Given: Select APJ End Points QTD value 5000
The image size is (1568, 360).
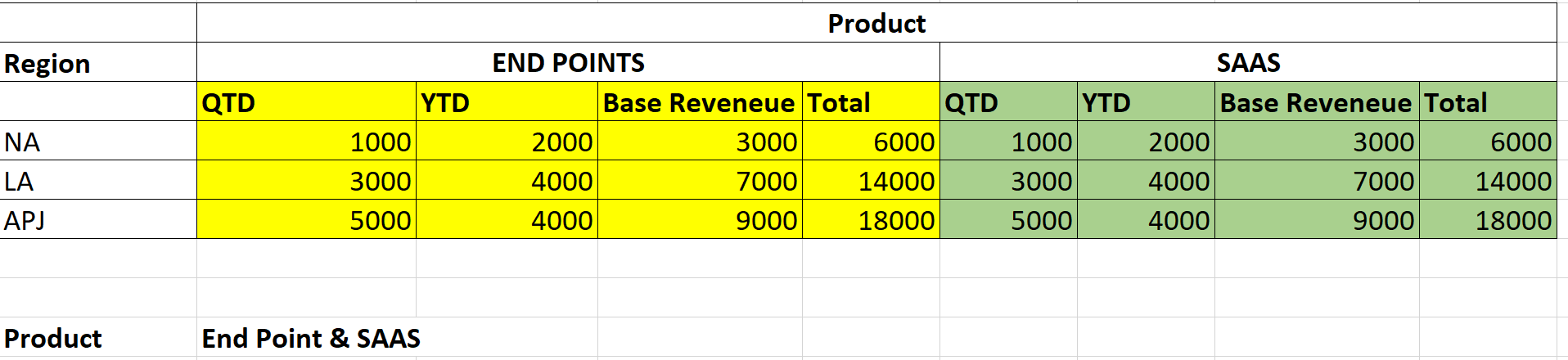Looking at the screenshot, I should tap(306, 219).
